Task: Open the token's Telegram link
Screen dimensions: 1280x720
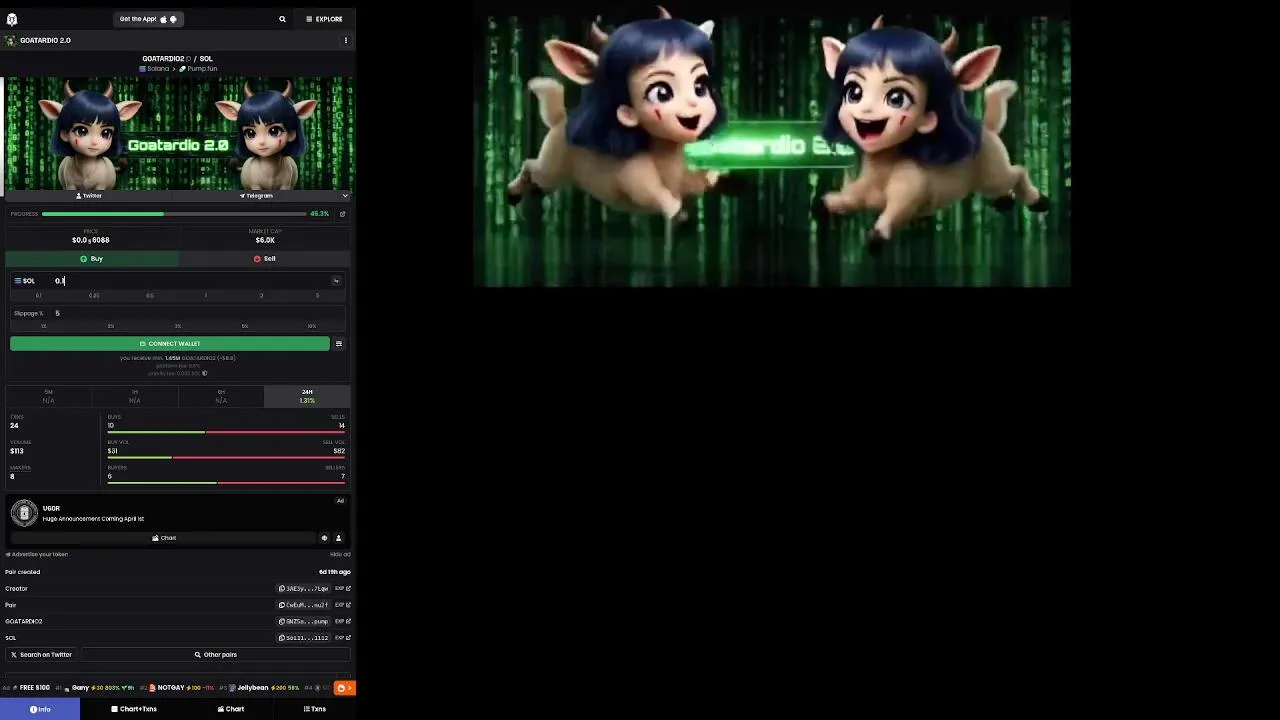Action: (x=256, y=196)
